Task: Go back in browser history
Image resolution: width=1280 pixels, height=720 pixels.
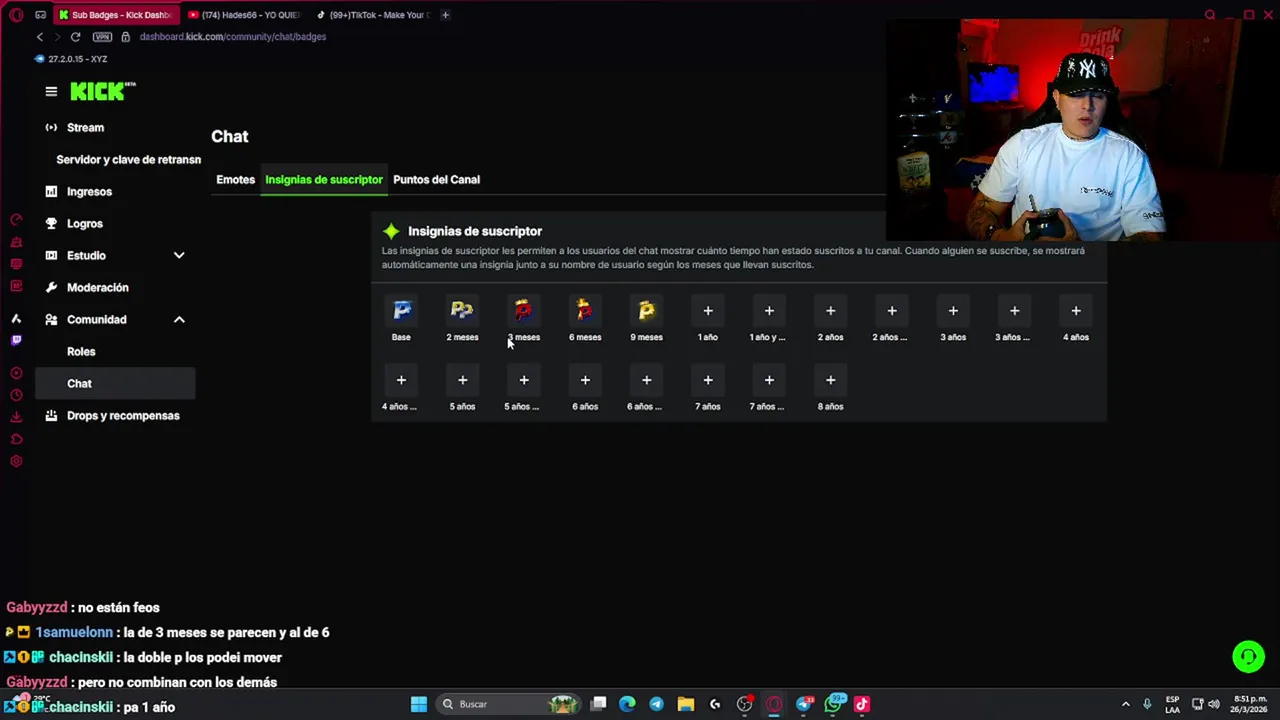Action: click(x=40, y=37)
